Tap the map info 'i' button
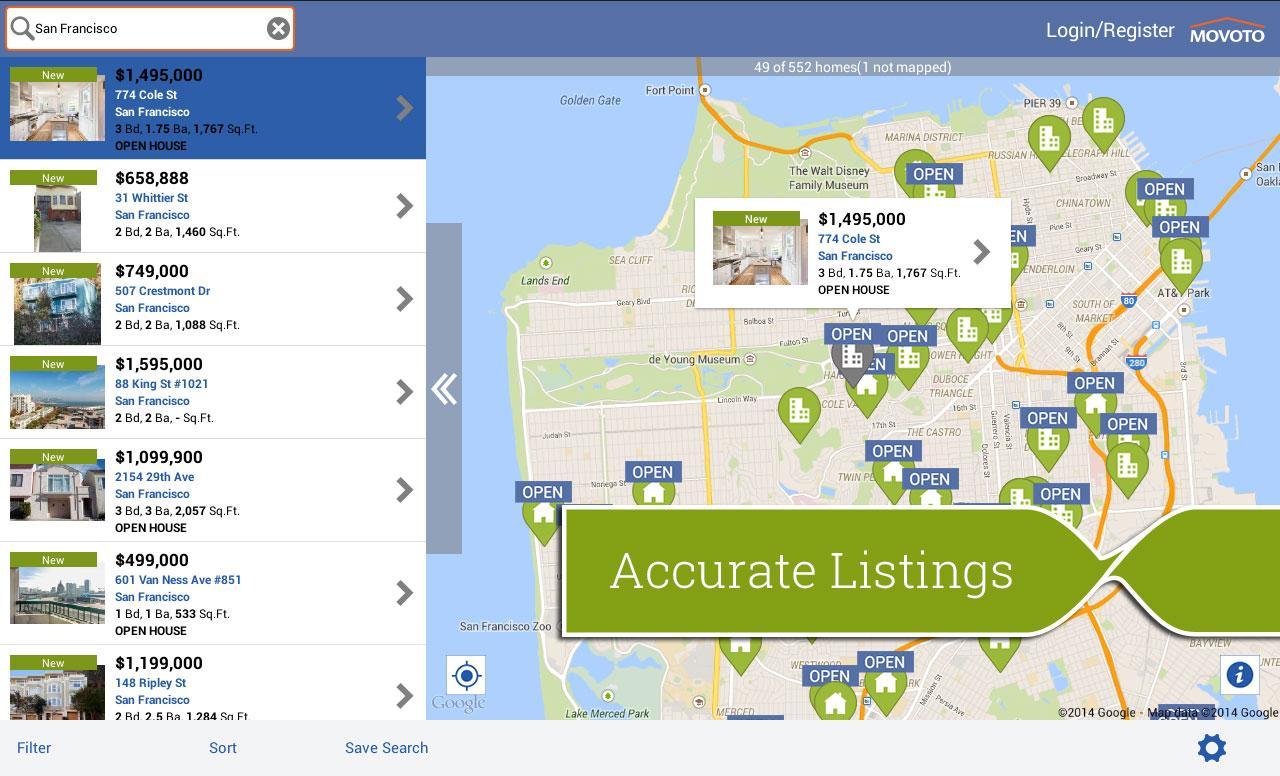The image size is (1280, 776). click(1239, 676)
